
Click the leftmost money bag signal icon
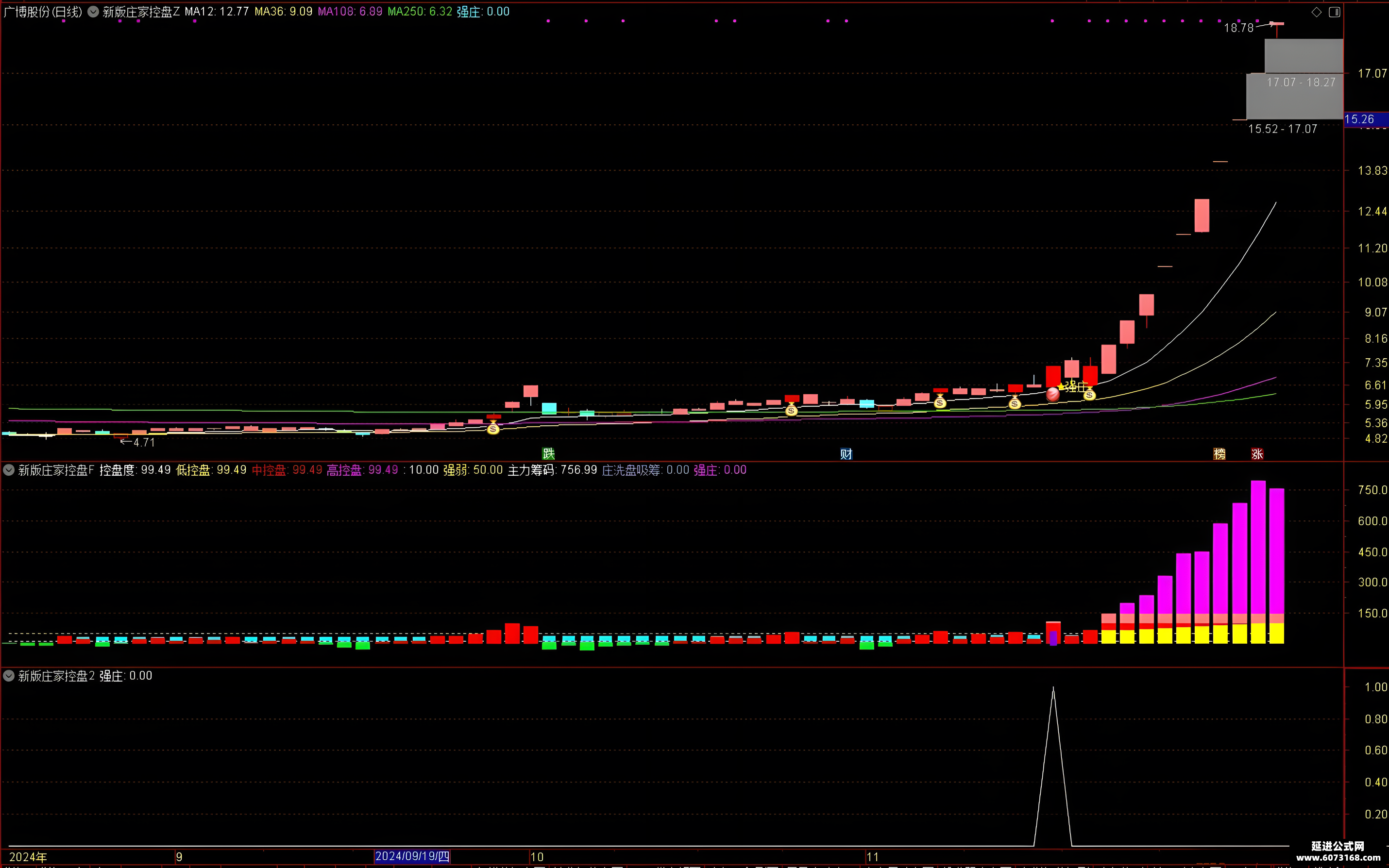(493, 428)
